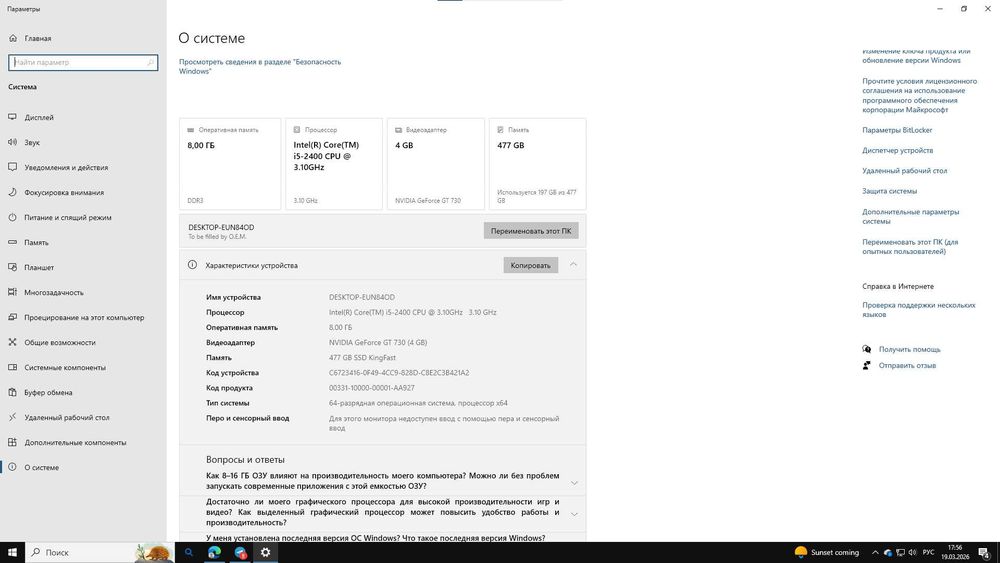Open Удаленный рабочий стол link on the right
This screenshot has width=1000, height=563.
(x=904, y=171)
